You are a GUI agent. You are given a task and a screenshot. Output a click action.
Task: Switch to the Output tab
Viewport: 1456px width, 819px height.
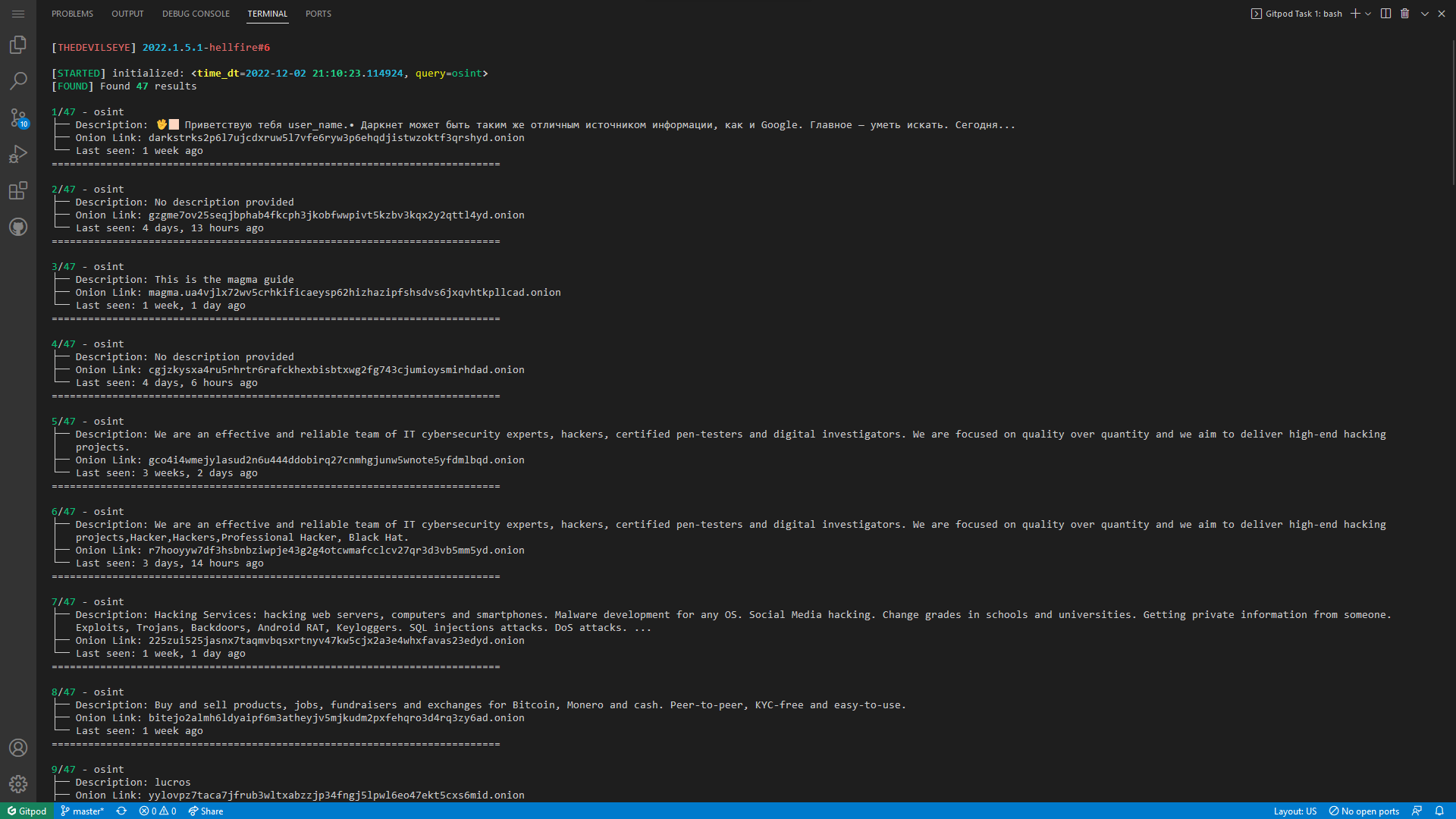coord(127,14)
